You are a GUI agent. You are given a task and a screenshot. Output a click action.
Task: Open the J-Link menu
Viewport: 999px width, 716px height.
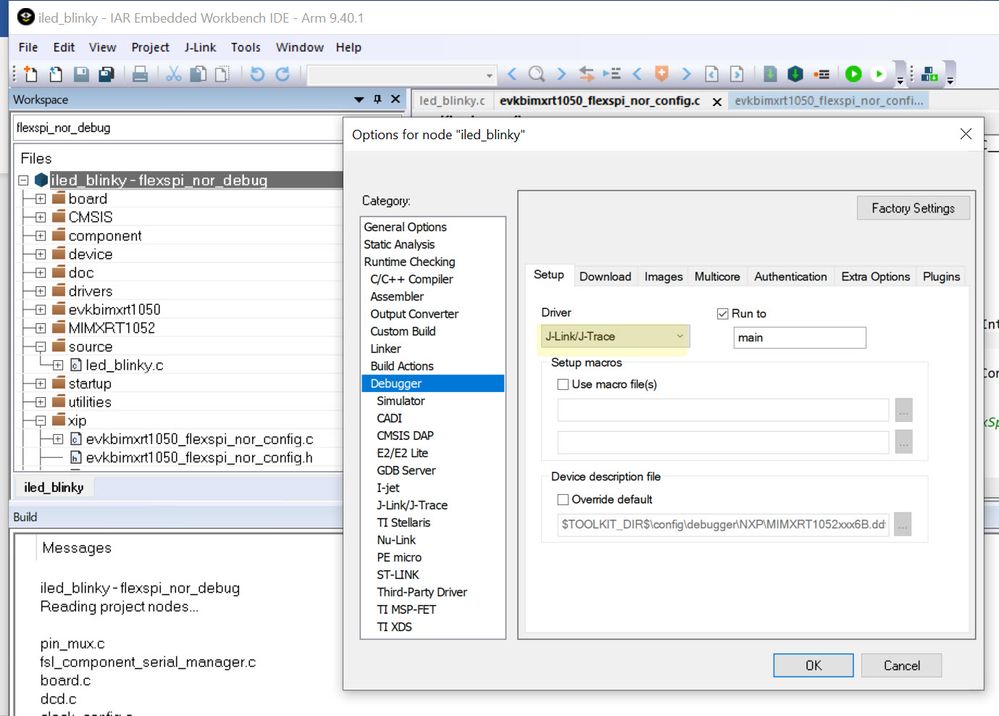click(x=200, y=47)
